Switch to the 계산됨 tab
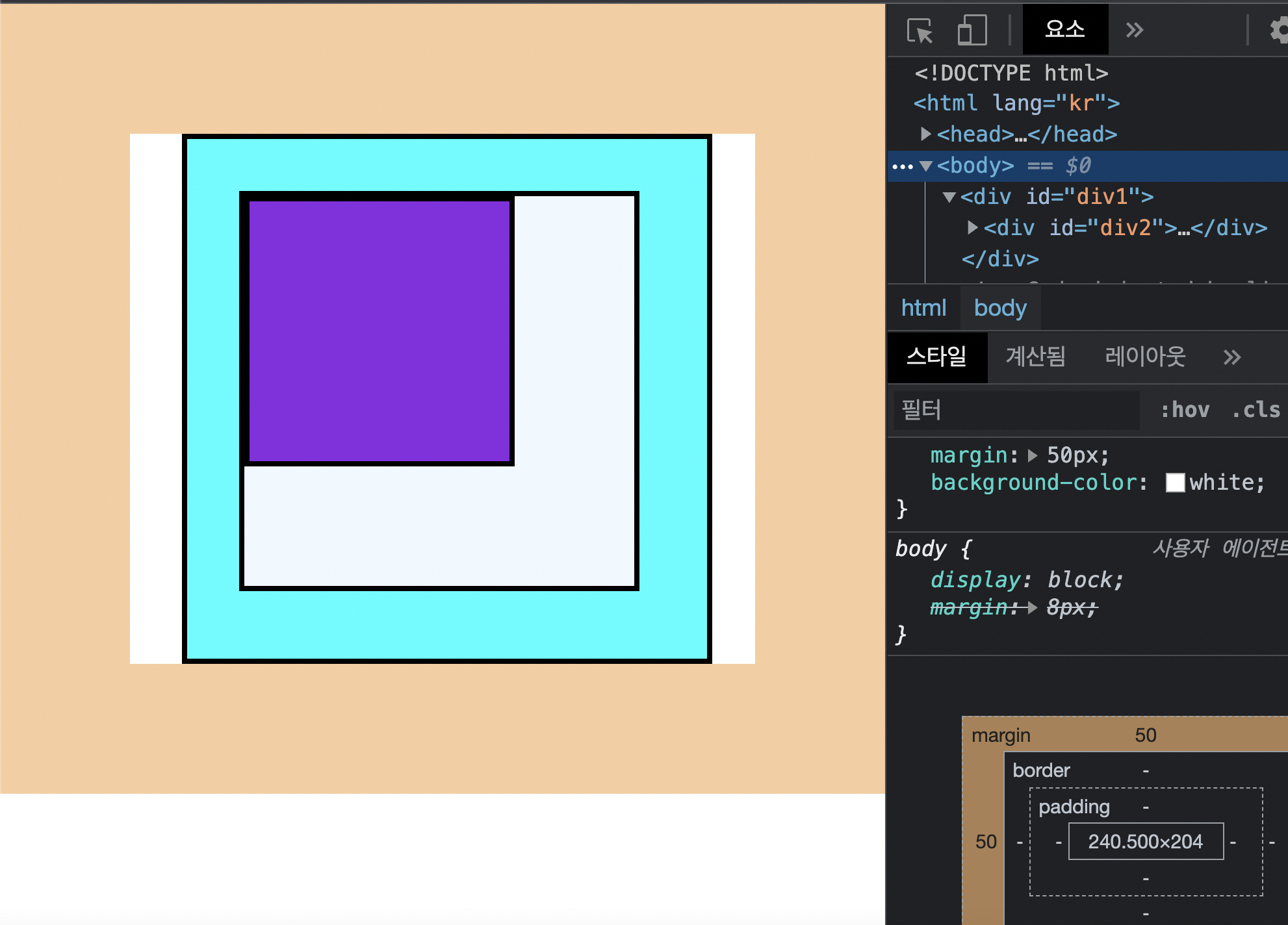The image size is (1288, 925). click(1035, 357)
